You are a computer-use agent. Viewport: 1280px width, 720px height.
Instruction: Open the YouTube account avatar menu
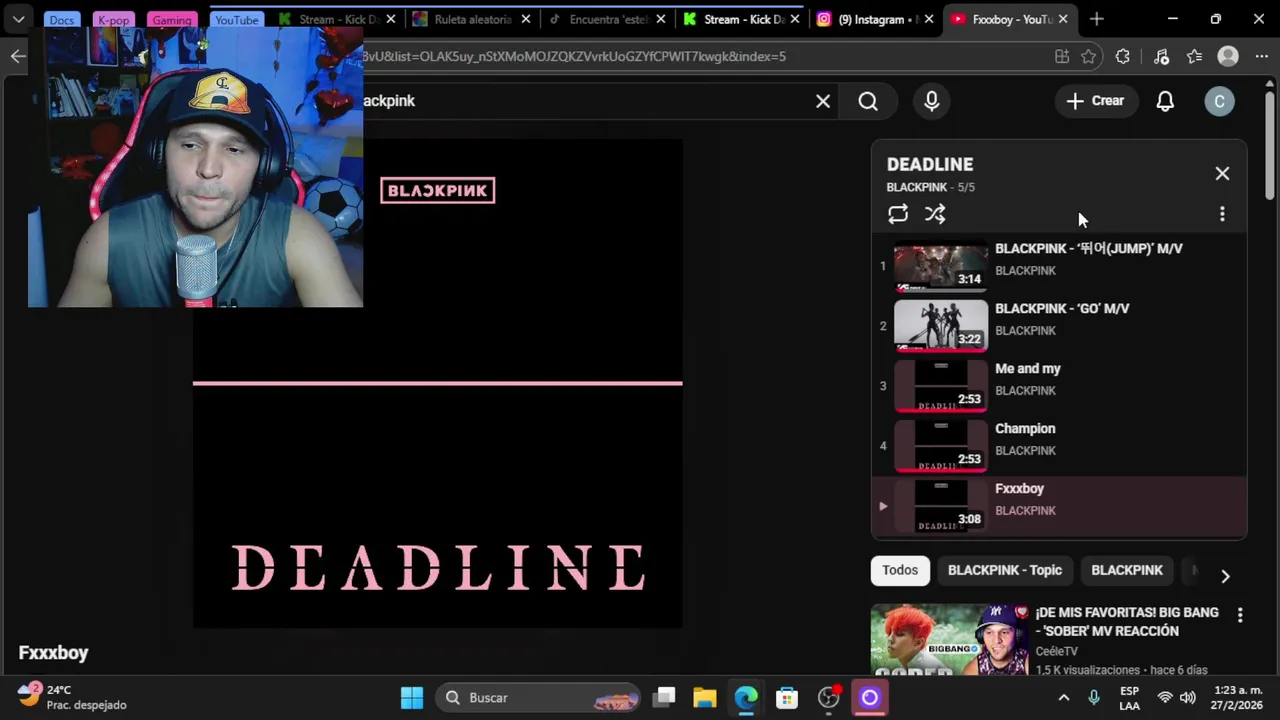(x=1219, y=101)
